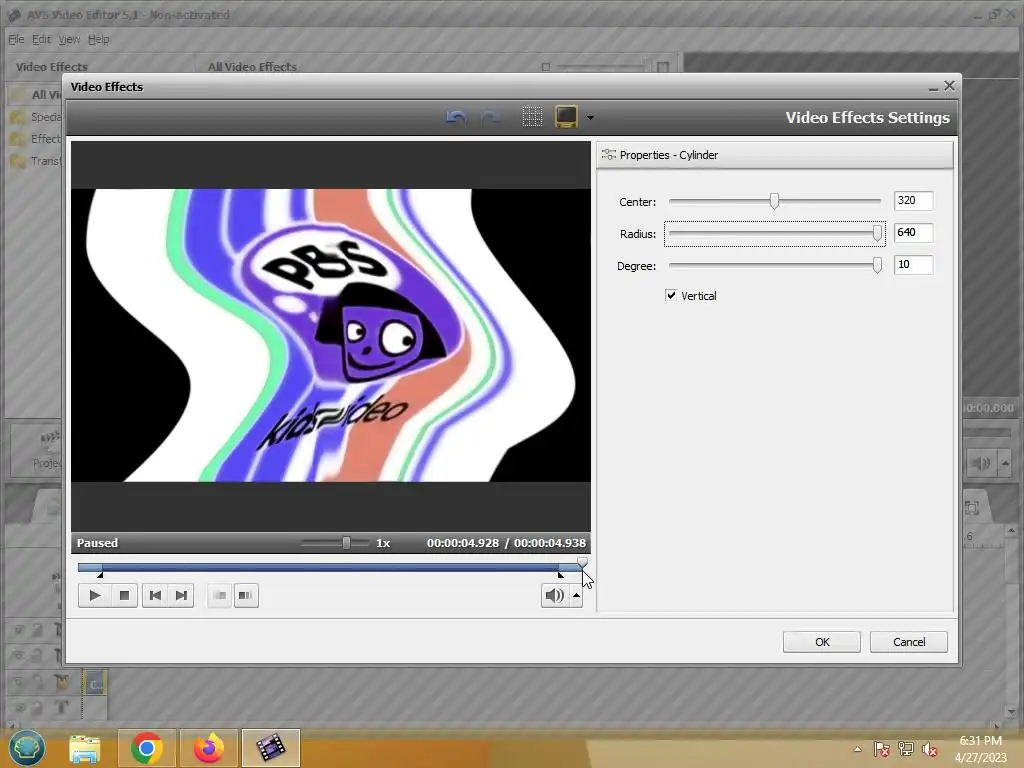Confirm effect settings with OK
1024x768 pixels.
822,642
